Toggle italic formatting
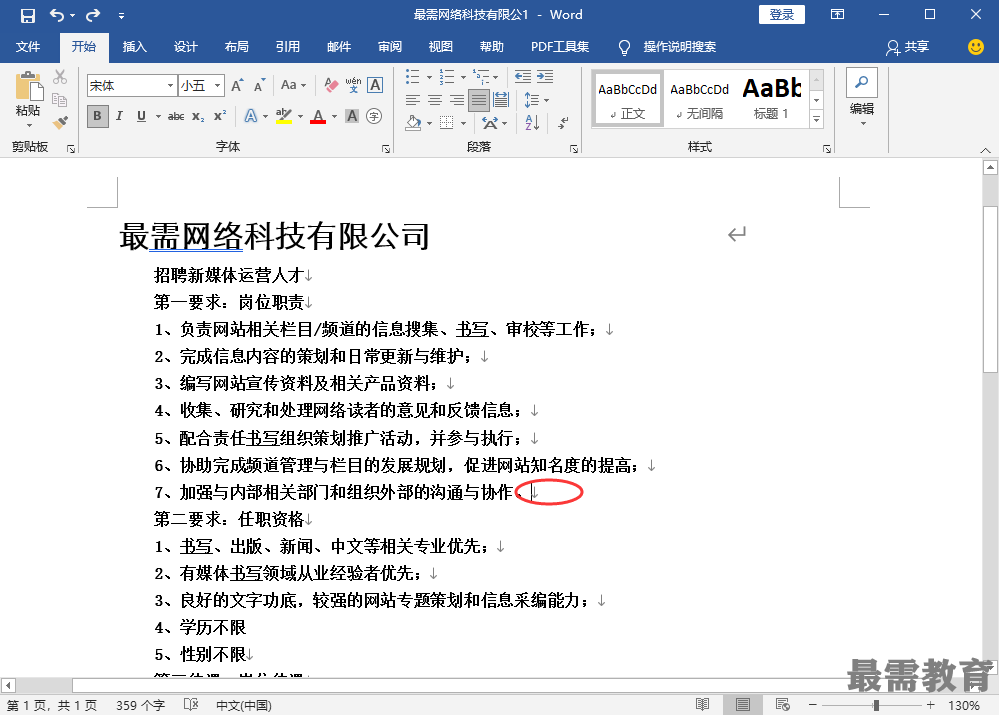The image size is (999, 715). point(119,116)
